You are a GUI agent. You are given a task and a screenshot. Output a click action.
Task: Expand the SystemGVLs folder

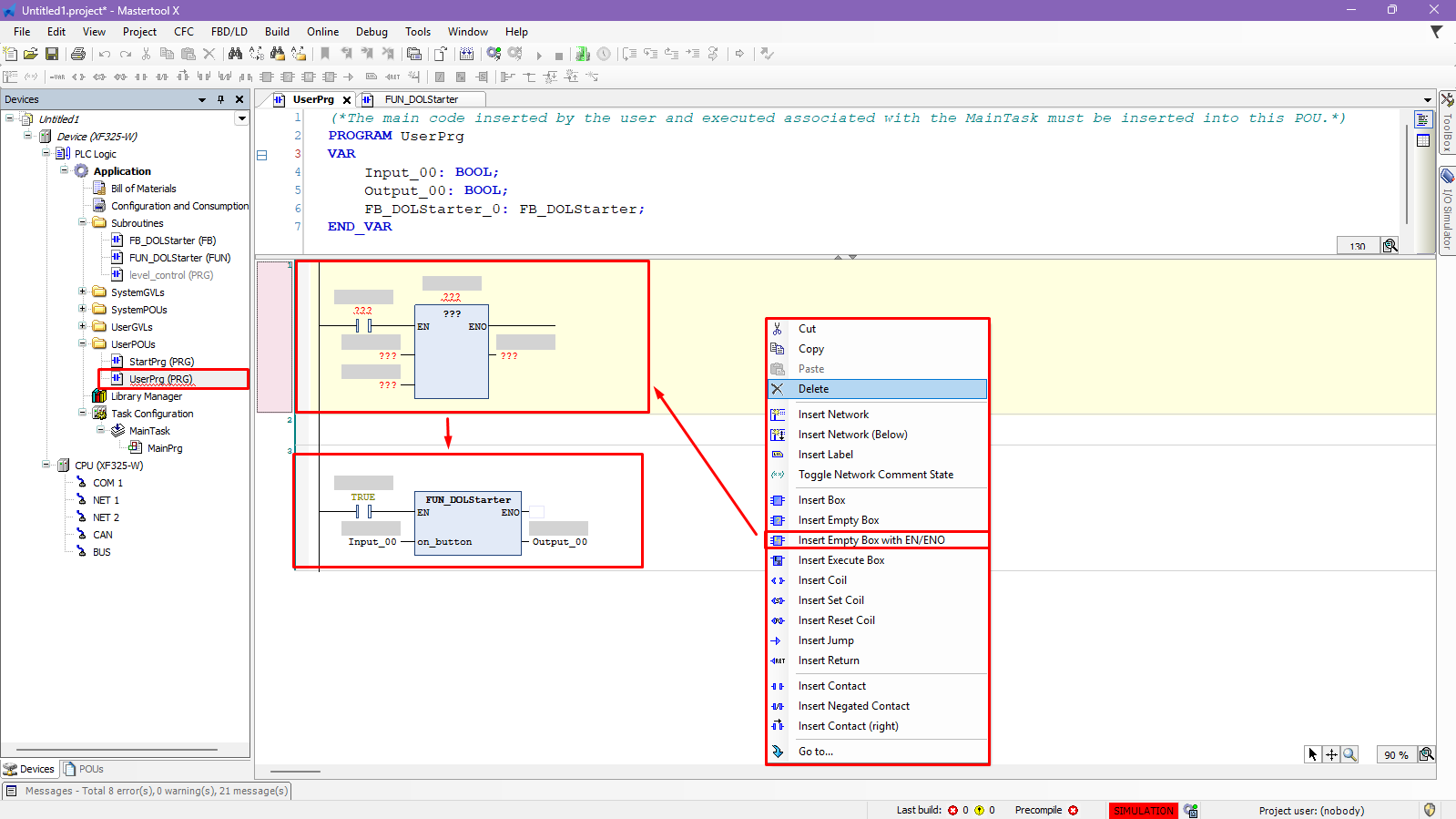tap(83, 292)
